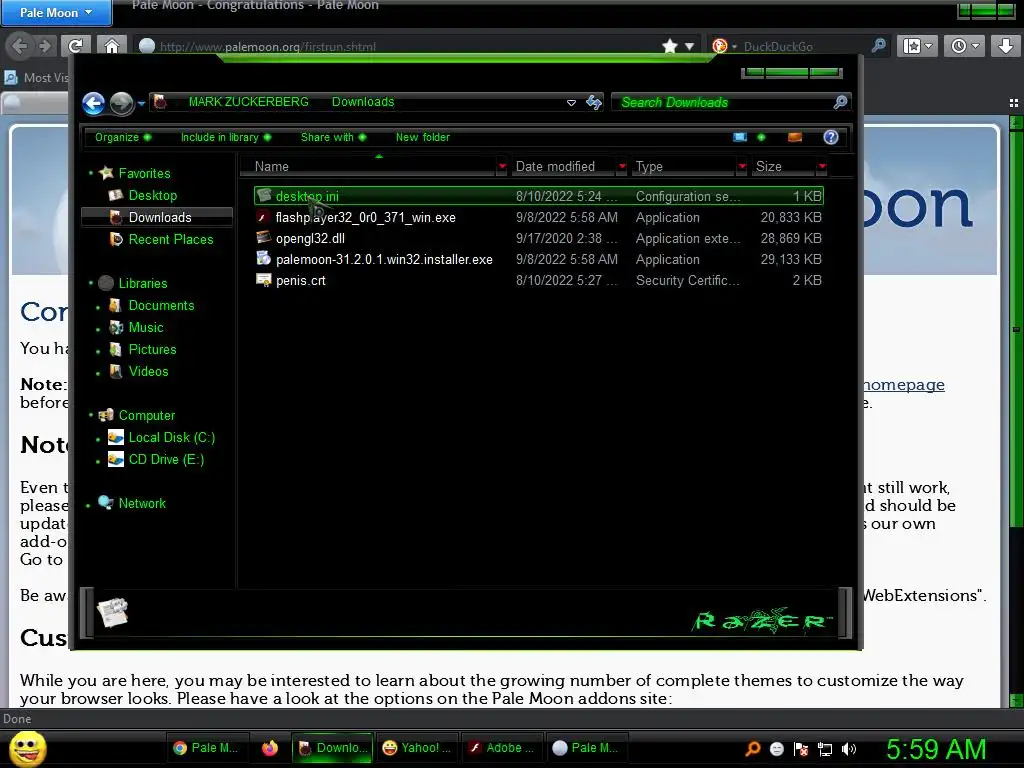Select flashplayer32_0r0_371_win.exe file
Screen dimensions: 1024x768
click(x=539, y=217)
